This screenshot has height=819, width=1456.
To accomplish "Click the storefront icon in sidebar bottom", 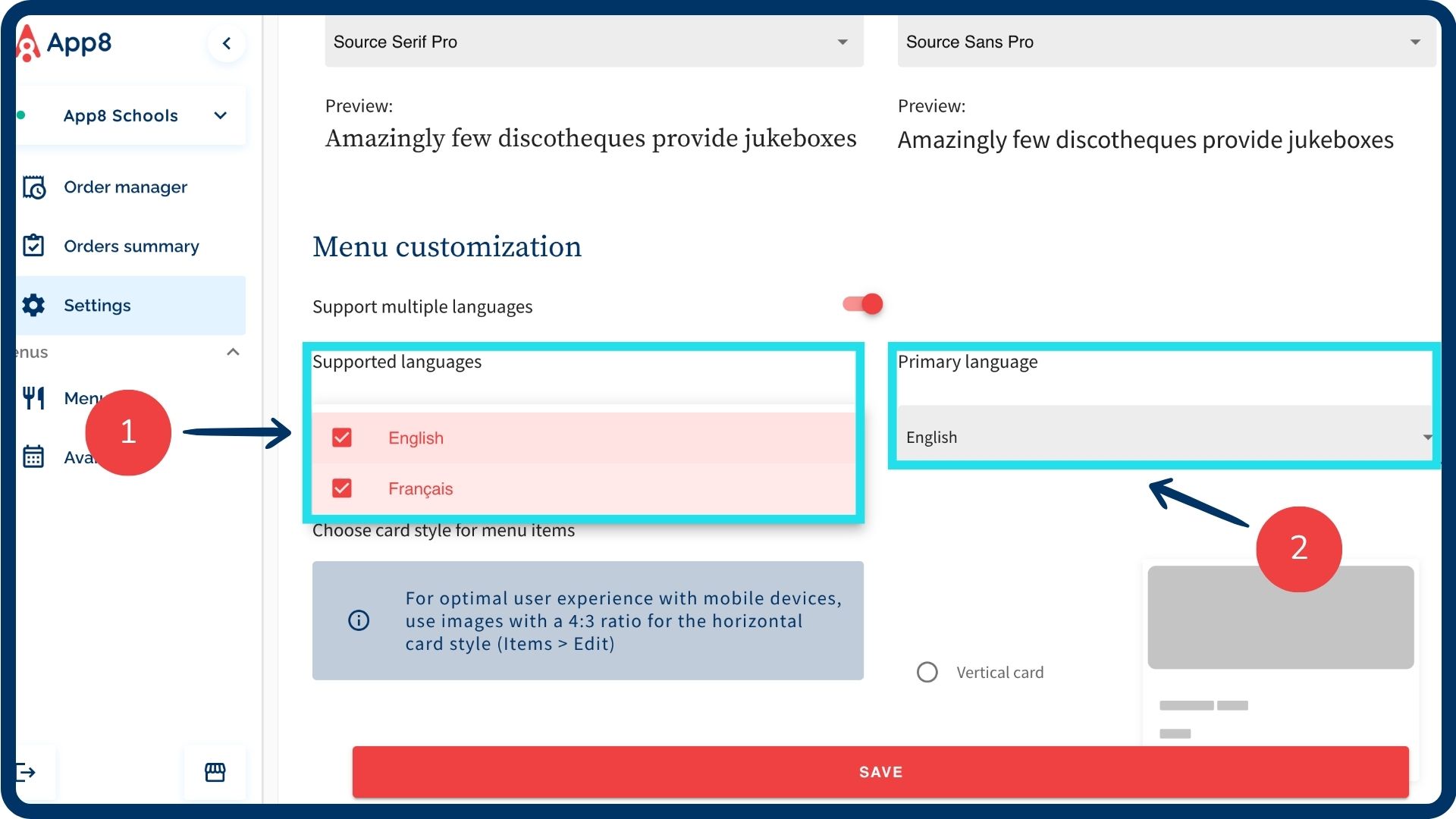I will point(215,773).
